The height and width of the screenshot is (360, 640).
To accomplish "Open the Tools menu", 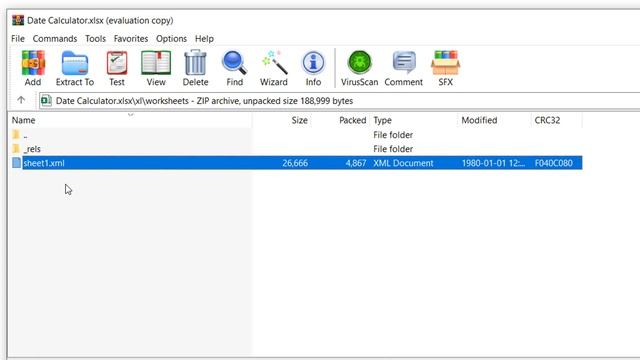I will (96, 38).
